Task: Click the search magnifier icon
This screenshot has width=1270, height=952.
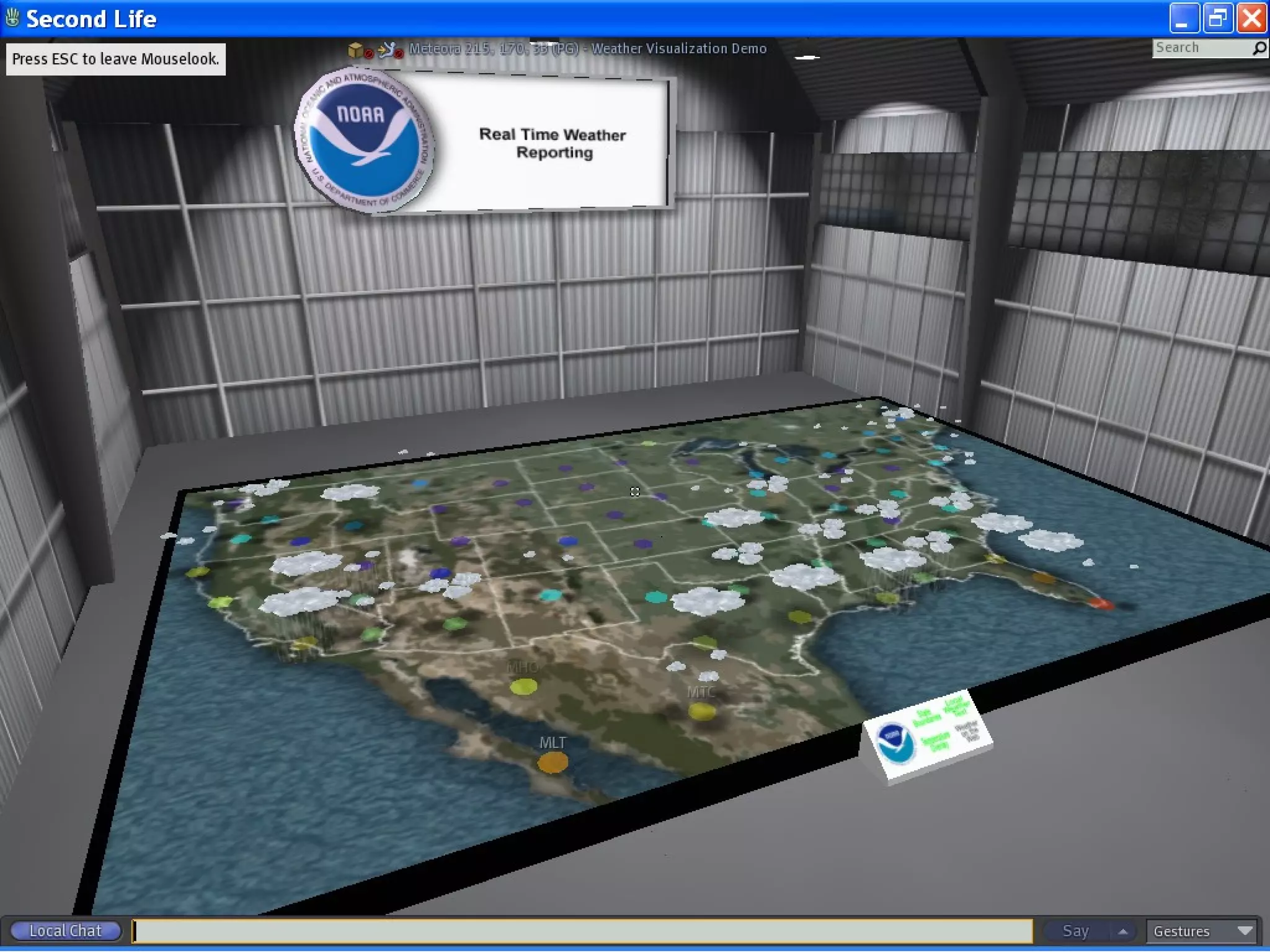Action: point(1259,48)
